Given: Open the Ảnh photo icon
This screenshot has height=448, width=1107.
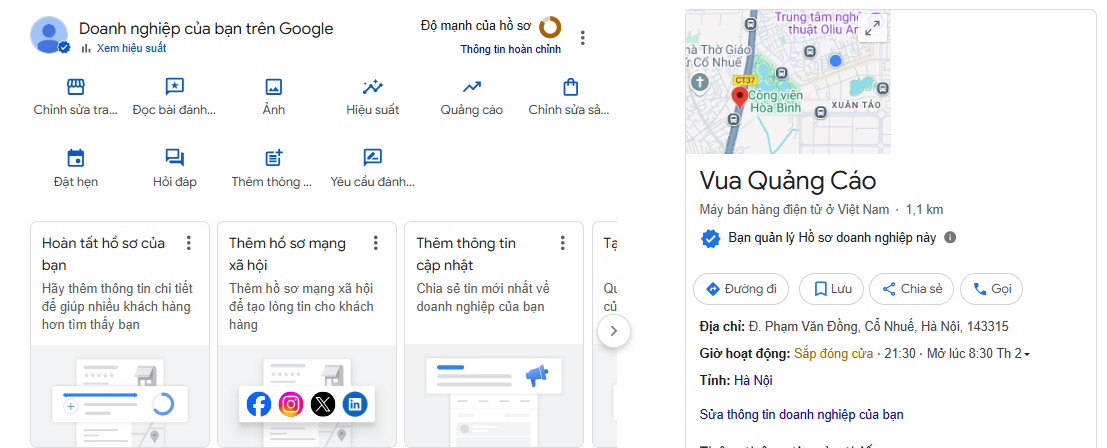Looking at the screenshot, I should coord(273,87).
